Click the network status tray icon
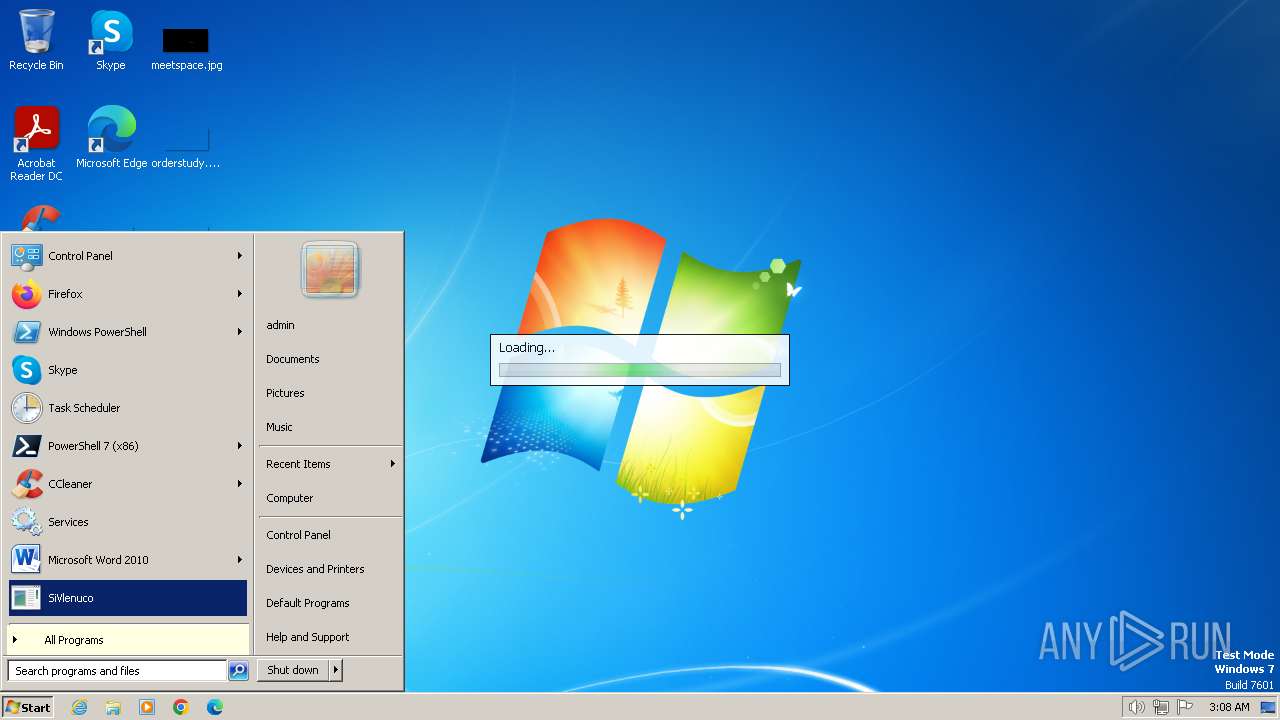The width and height of the screenshot is (1280, 720). 1161,707
